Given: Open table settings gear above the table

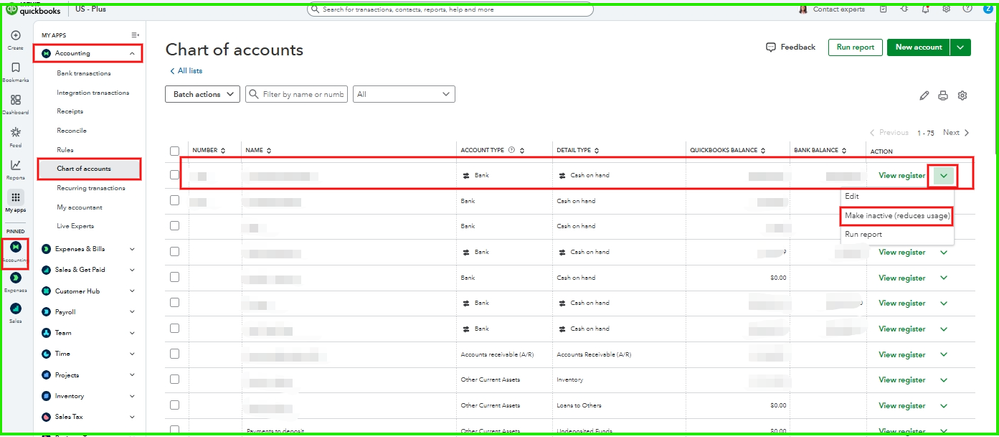Looking at the screenshot, I should coord(963,96).
